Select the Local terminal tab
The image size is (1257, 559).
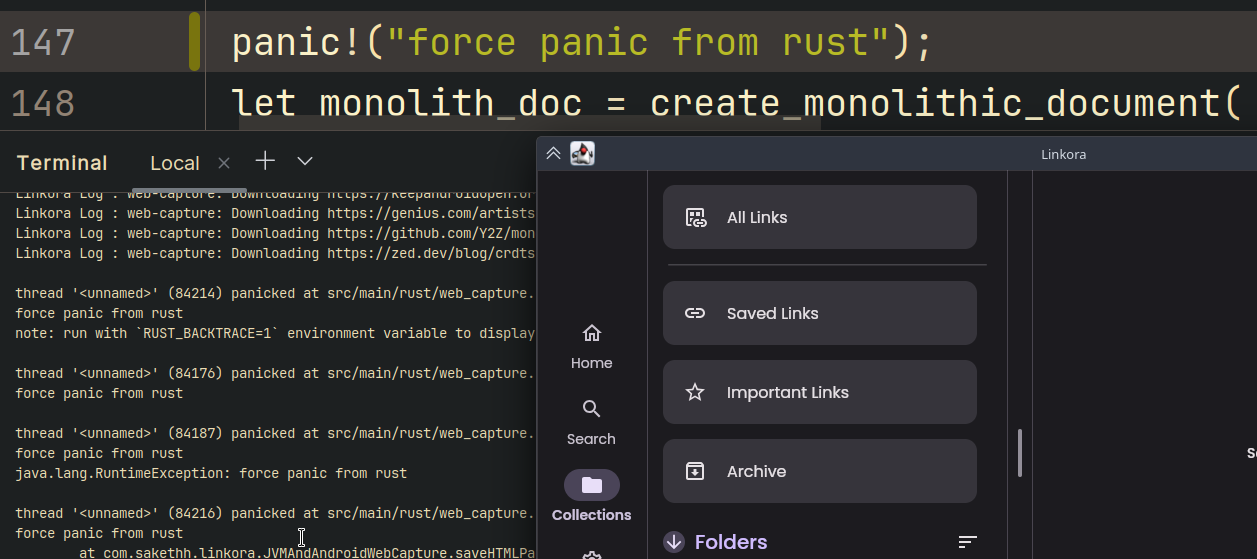pos(175,163)
